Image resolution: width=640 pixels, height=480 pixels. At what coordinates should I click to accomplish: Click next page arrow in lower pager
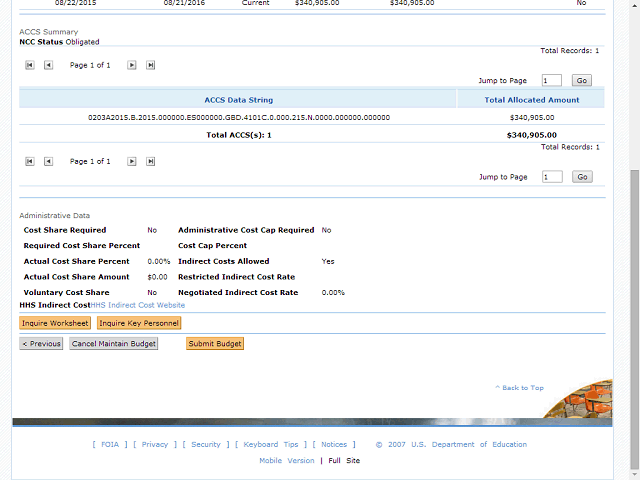point(132,161)
